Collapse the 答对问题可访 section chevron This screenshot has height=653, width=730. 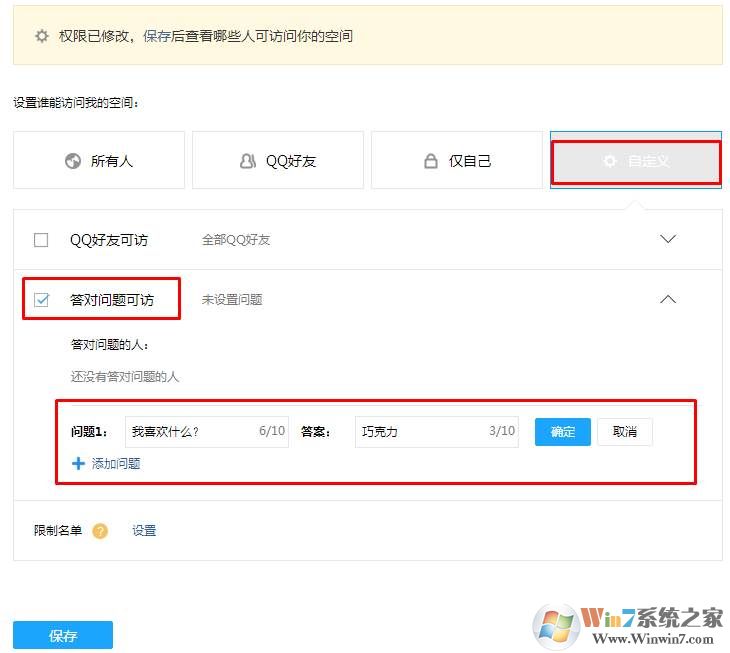click(x=668, y=299)
